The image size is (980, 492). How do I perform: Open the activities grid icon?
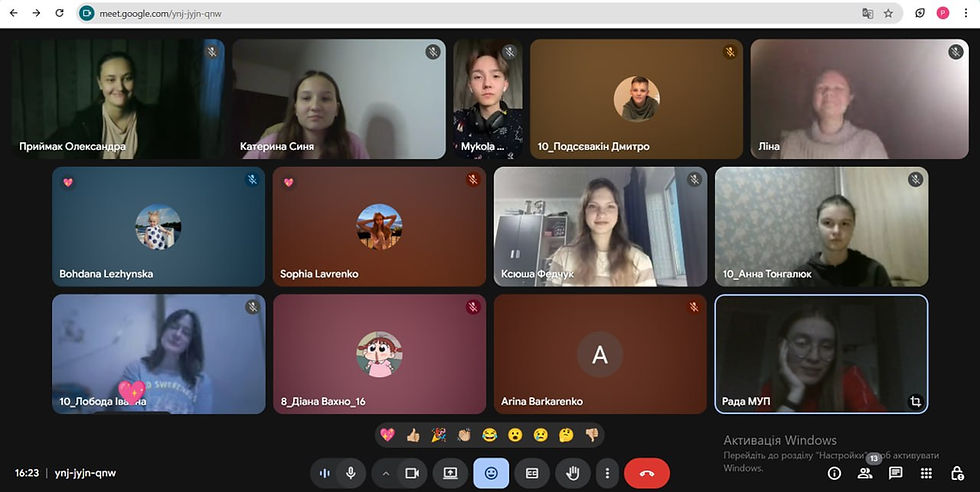(x=926, y=473)
